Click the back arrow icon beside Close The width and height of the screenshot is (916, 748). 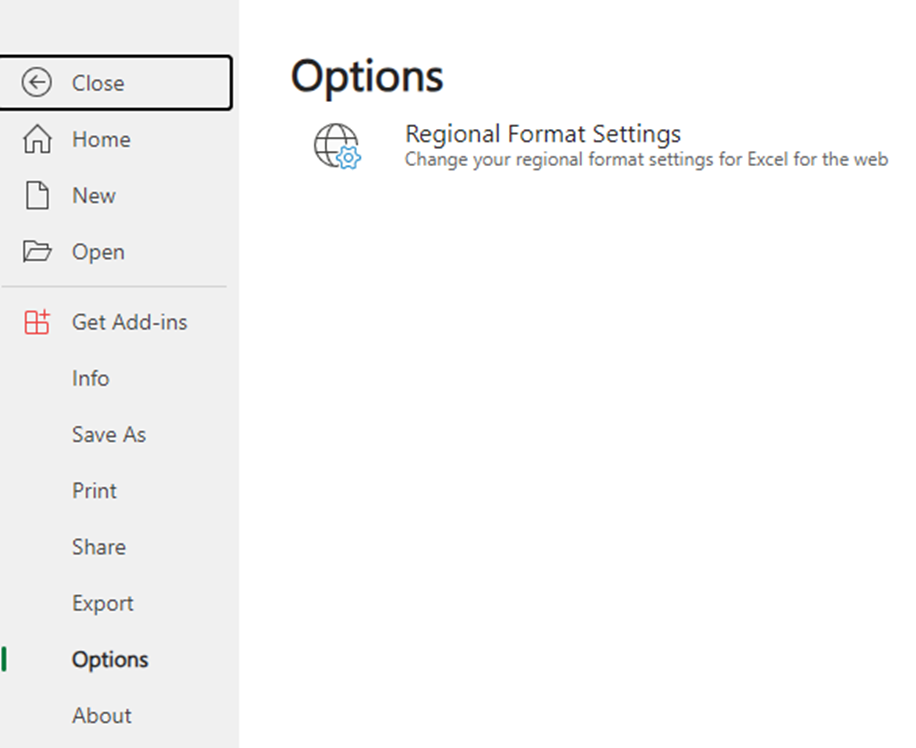point(37,83)
